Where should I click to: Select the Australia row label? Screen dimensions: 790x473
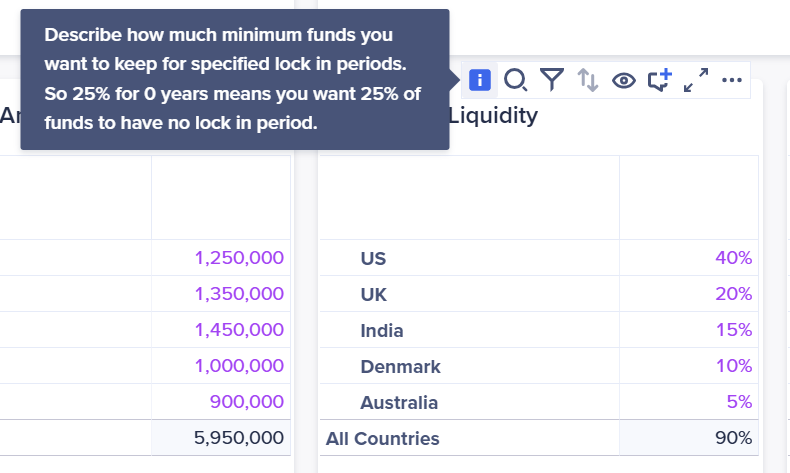399,403
